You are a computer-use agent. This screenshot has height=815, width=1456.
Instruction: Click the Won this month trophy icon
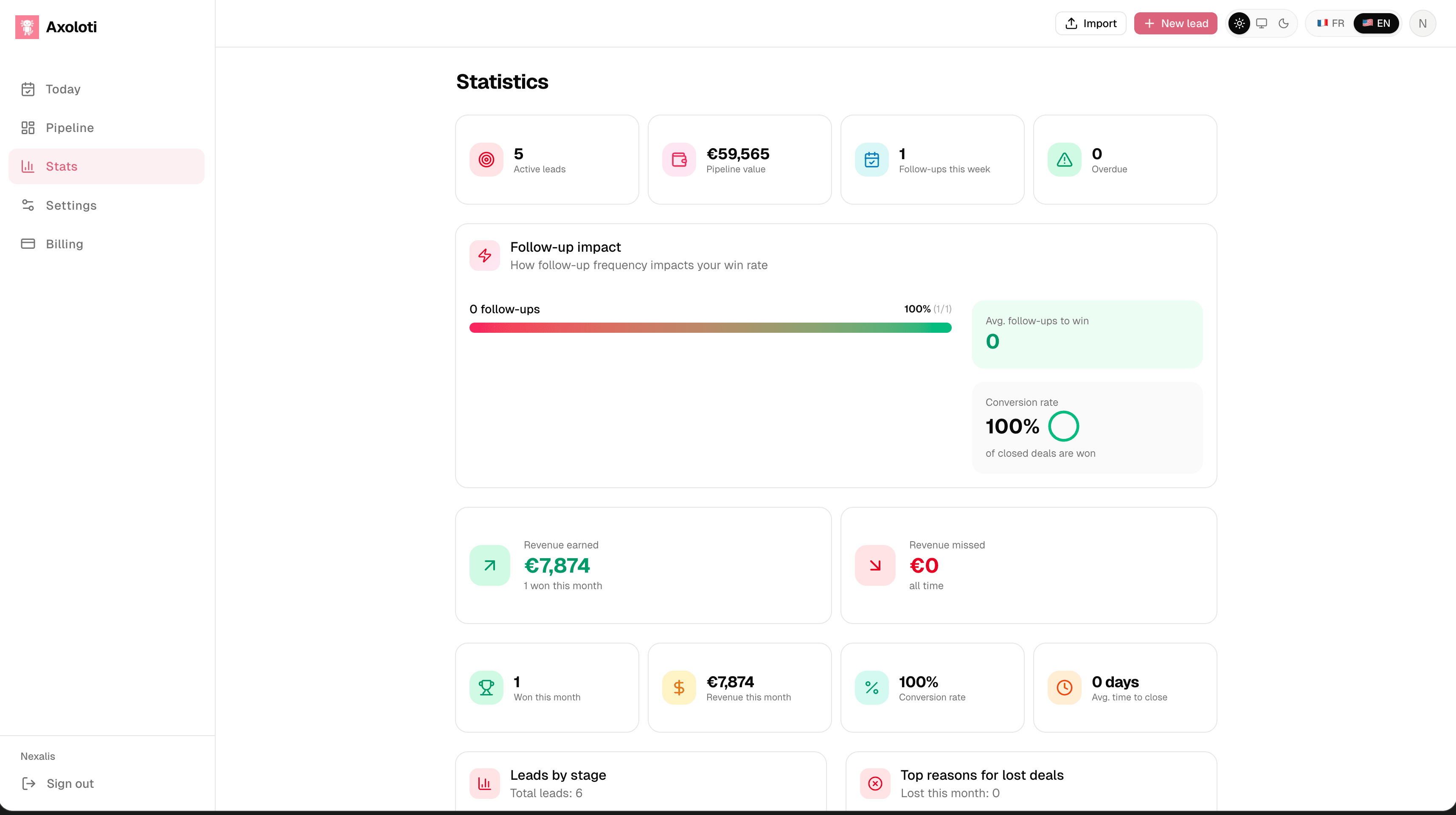(486, 688)
